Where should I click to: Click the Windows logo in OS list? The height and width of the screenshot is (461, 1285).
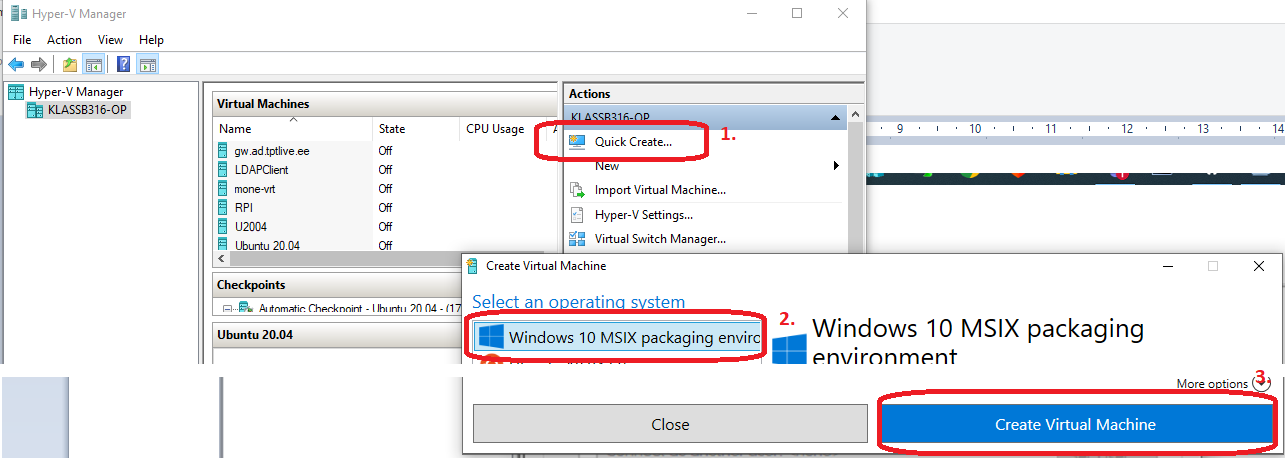490,337
